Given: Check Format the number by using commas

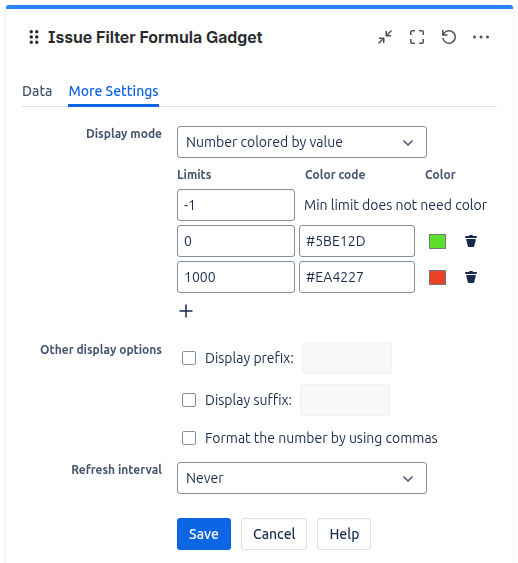Looking at the screenshot, I should [189, 438].
